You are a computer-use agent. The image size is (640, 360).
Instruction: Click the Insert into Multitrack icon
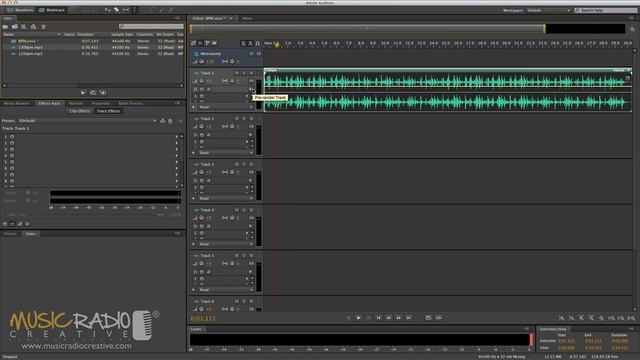tap(33, 27)
